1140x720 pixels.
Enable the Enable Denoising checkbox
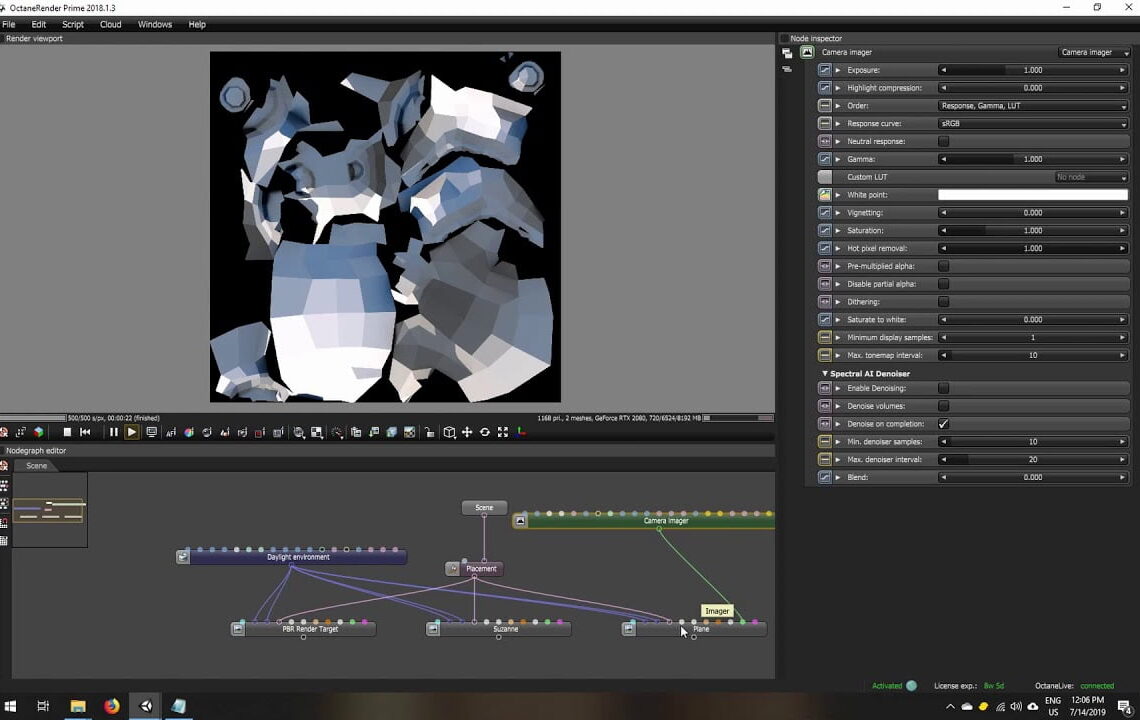click(941, 388)
